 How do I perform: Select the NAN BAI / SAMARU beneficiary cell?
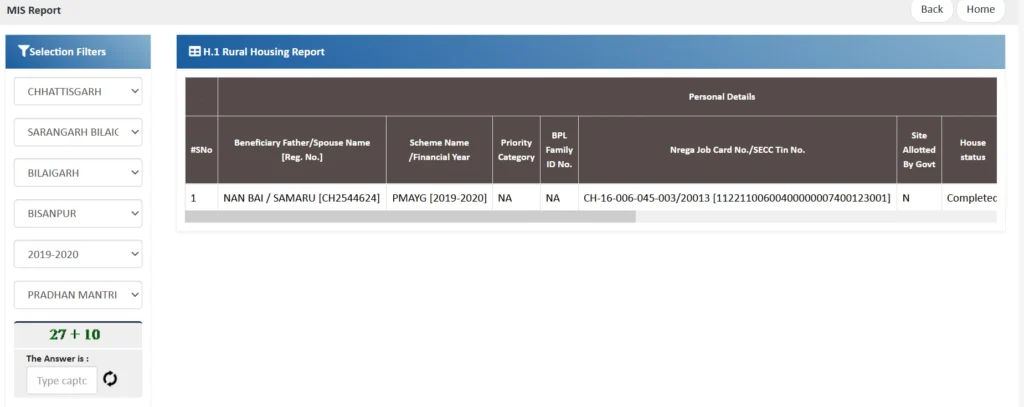[301, 198]
